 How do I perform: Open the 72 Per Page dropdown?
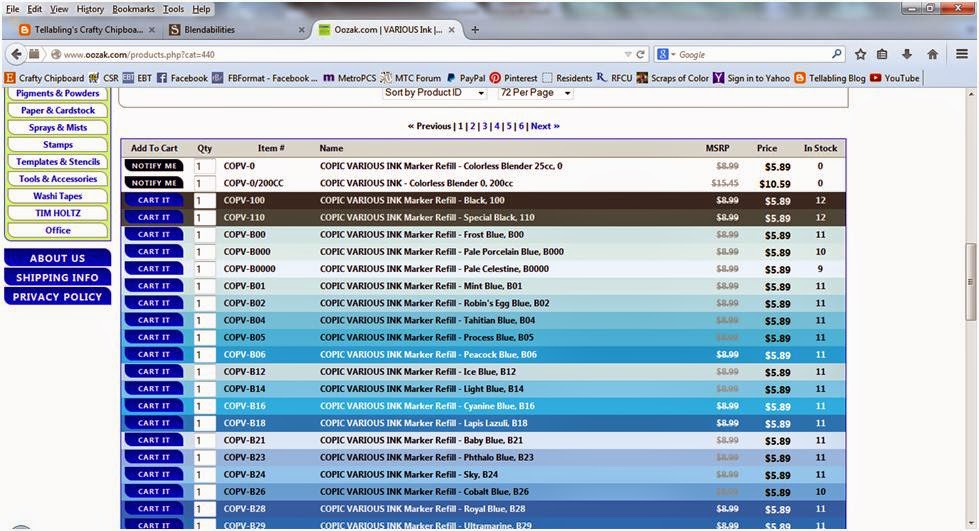coord(536,92)
